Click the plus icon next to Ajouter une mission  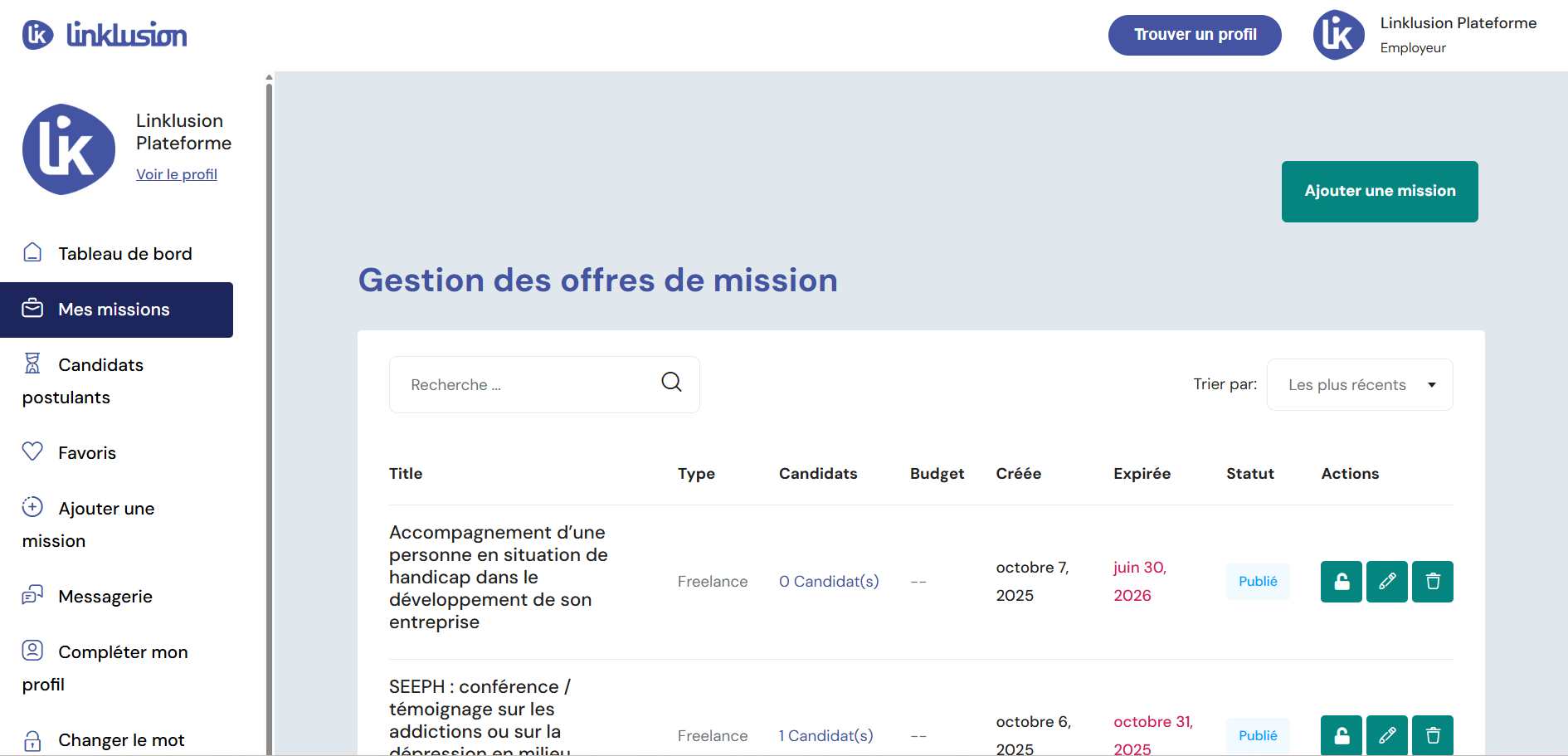click(x=32, y=507)
